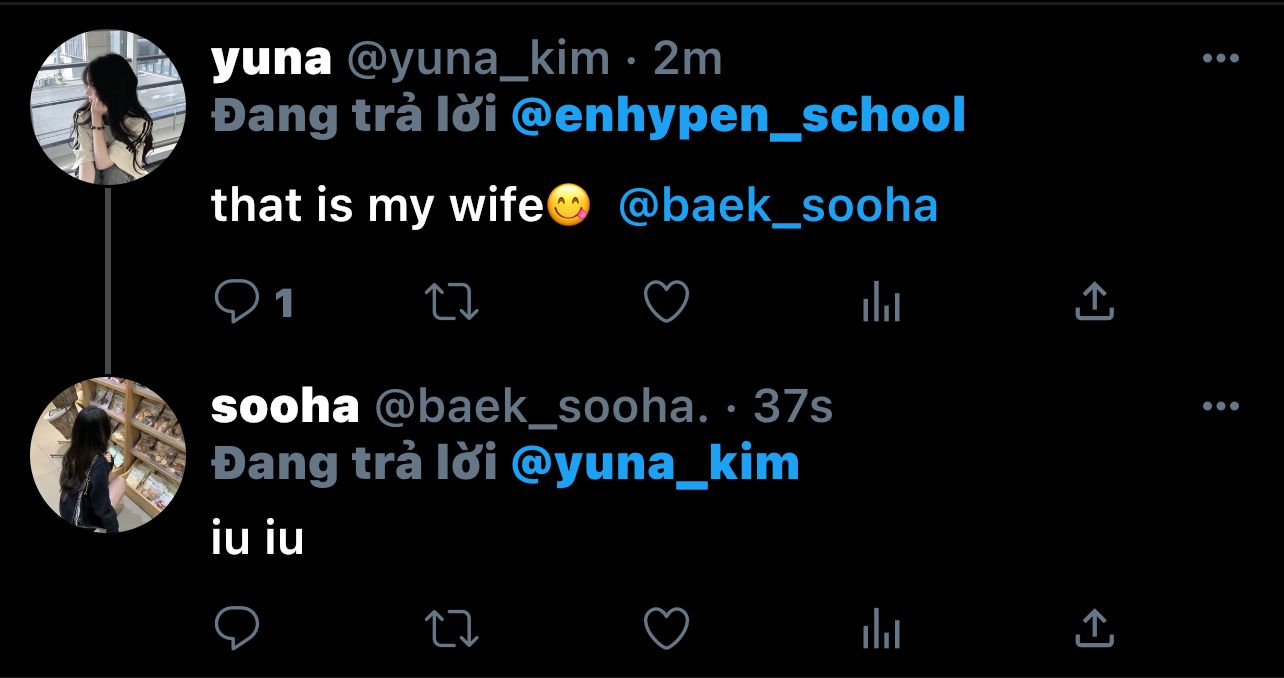Screen dimensions: 1284x678
Task: Share sooha's reply using share icon
Action: 1094,629
